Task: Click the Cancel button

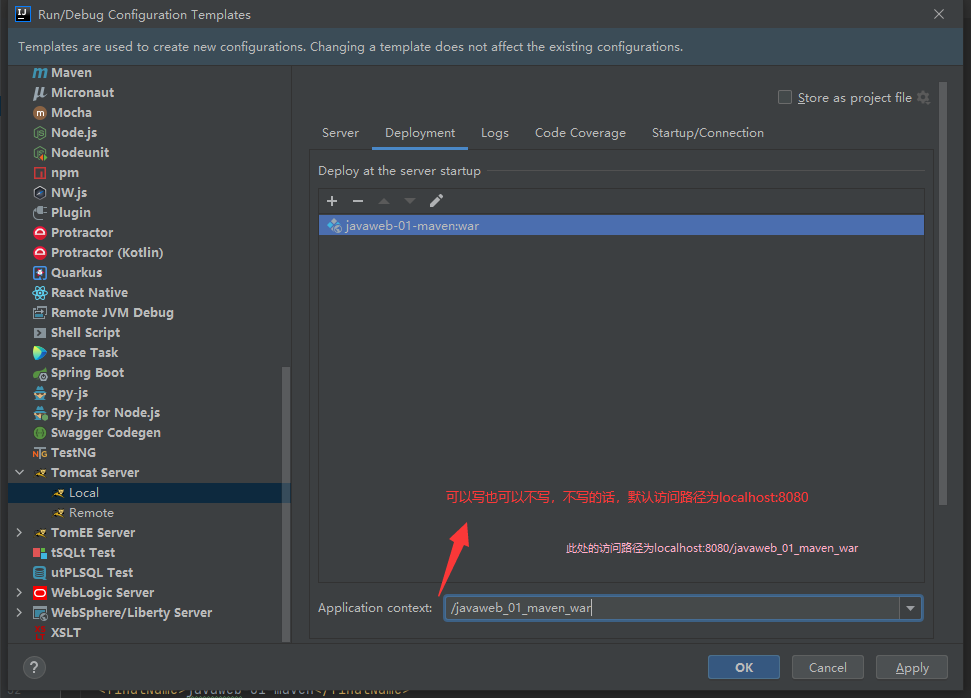Action: [827, 667]
